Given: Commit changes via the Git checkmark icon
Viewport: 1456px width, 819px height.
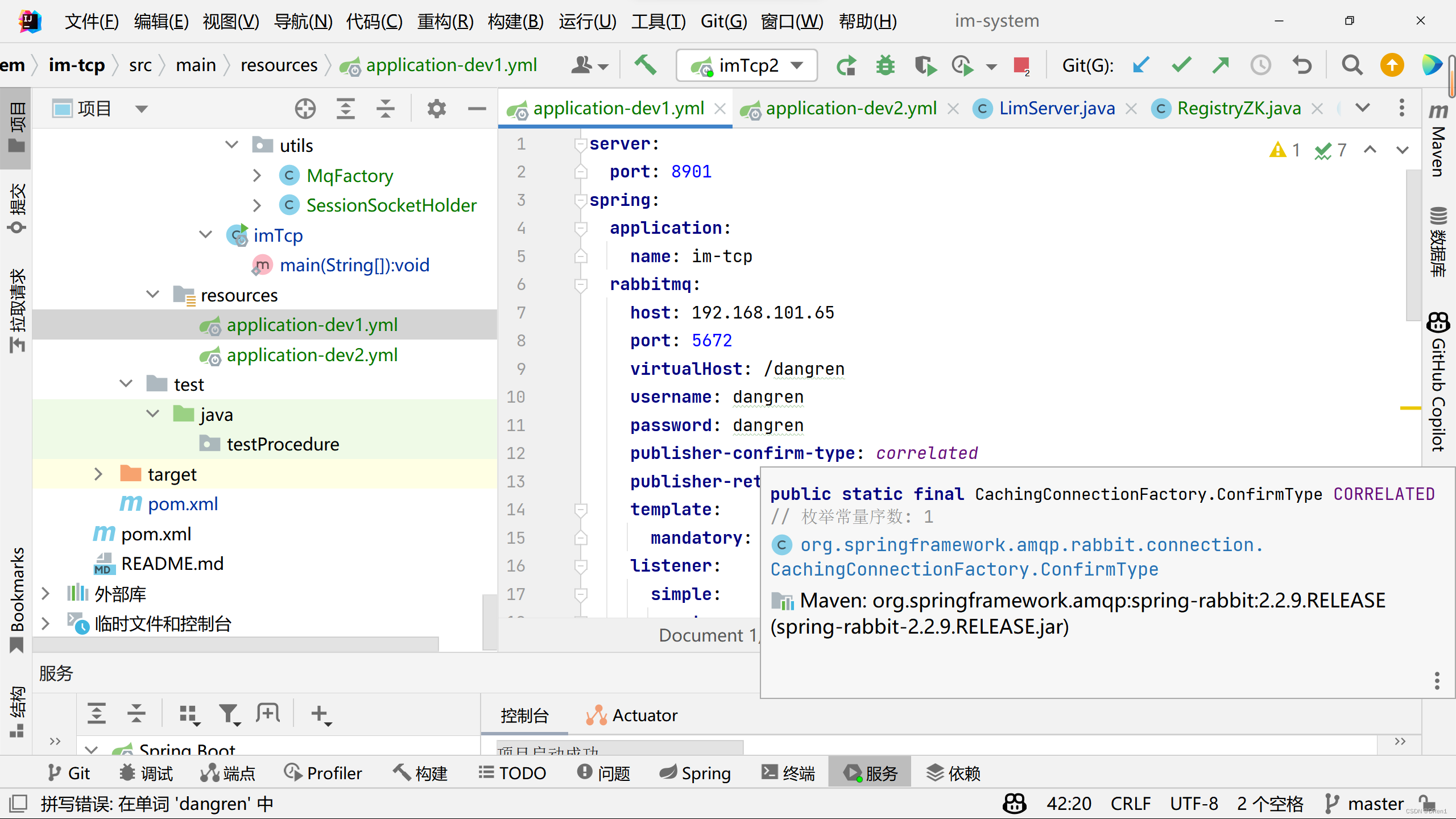Looking at the screenshot, I should pos(1181,65).
